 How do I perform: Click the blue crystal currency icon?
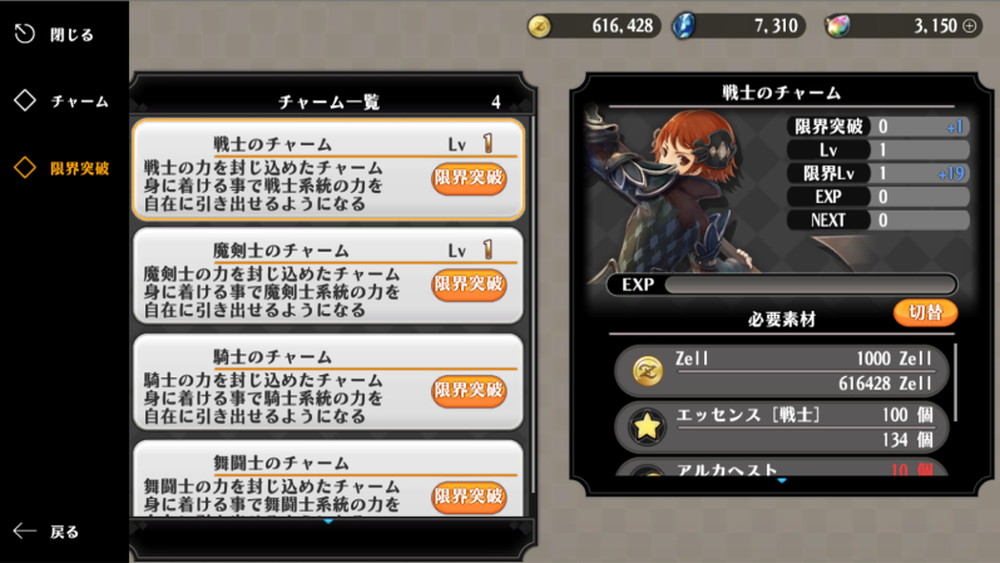click(x=684, y=26)
